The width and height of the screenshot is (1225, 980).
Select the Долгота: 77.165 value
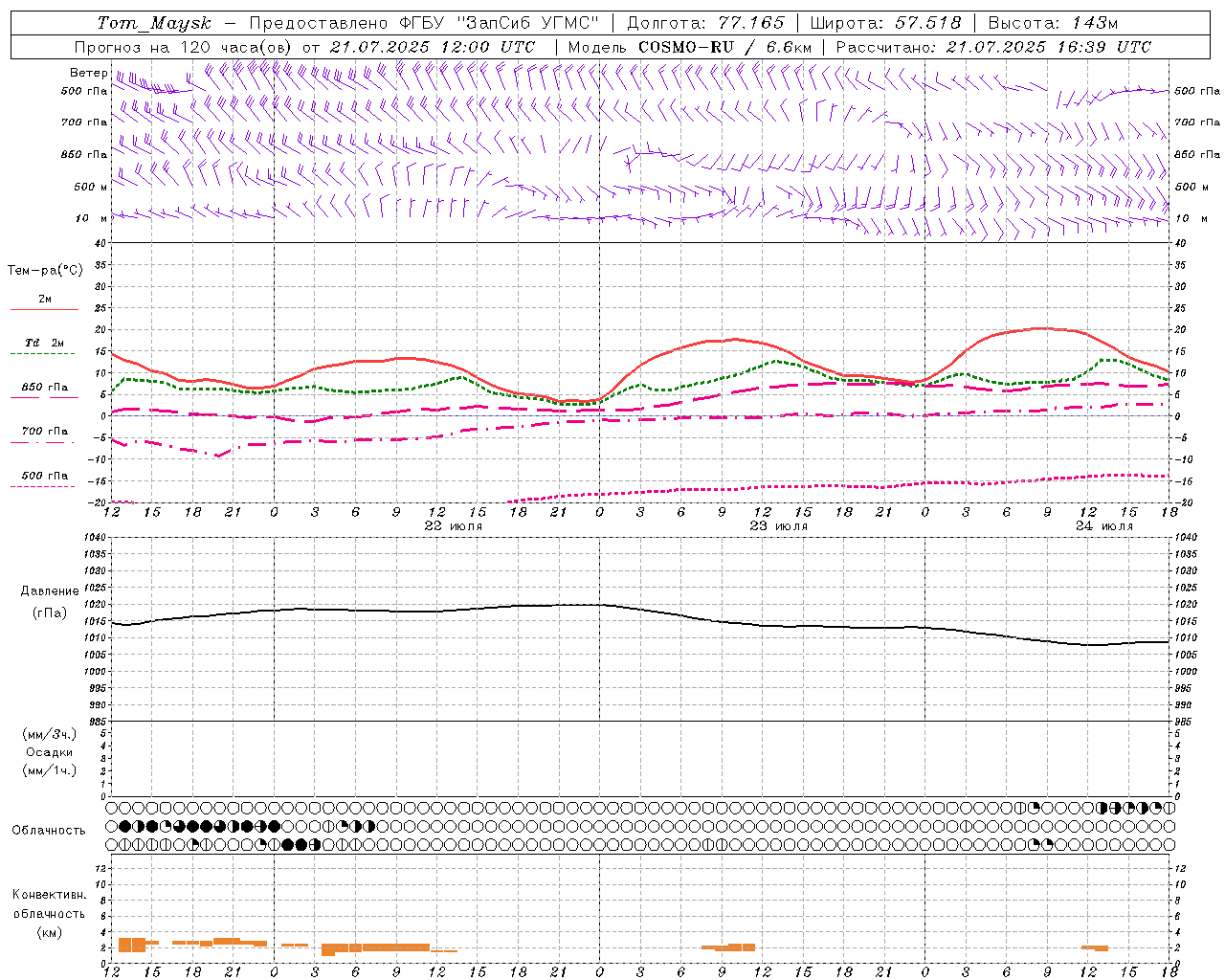pyautogui.click(x=705, y=23)
